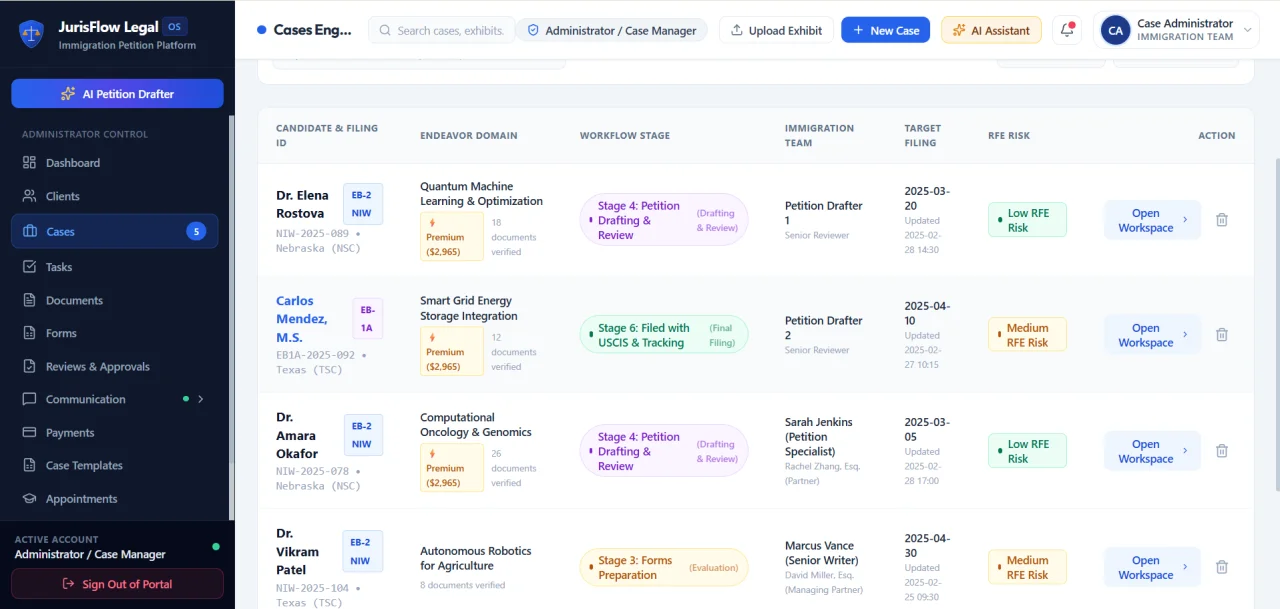The width and height of the screenshot is (1280, 609).
Task: Click the Dr. Vikram Patel name
Action: coord(297,551)
